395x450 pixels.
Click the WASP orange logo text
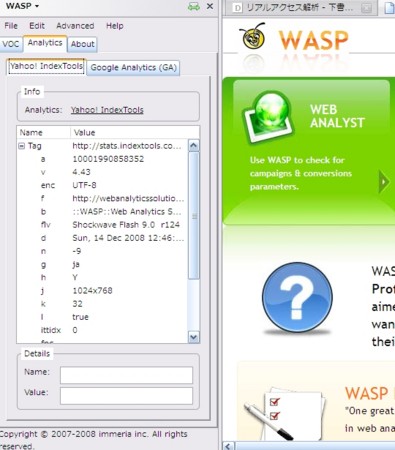click(313, 40)
